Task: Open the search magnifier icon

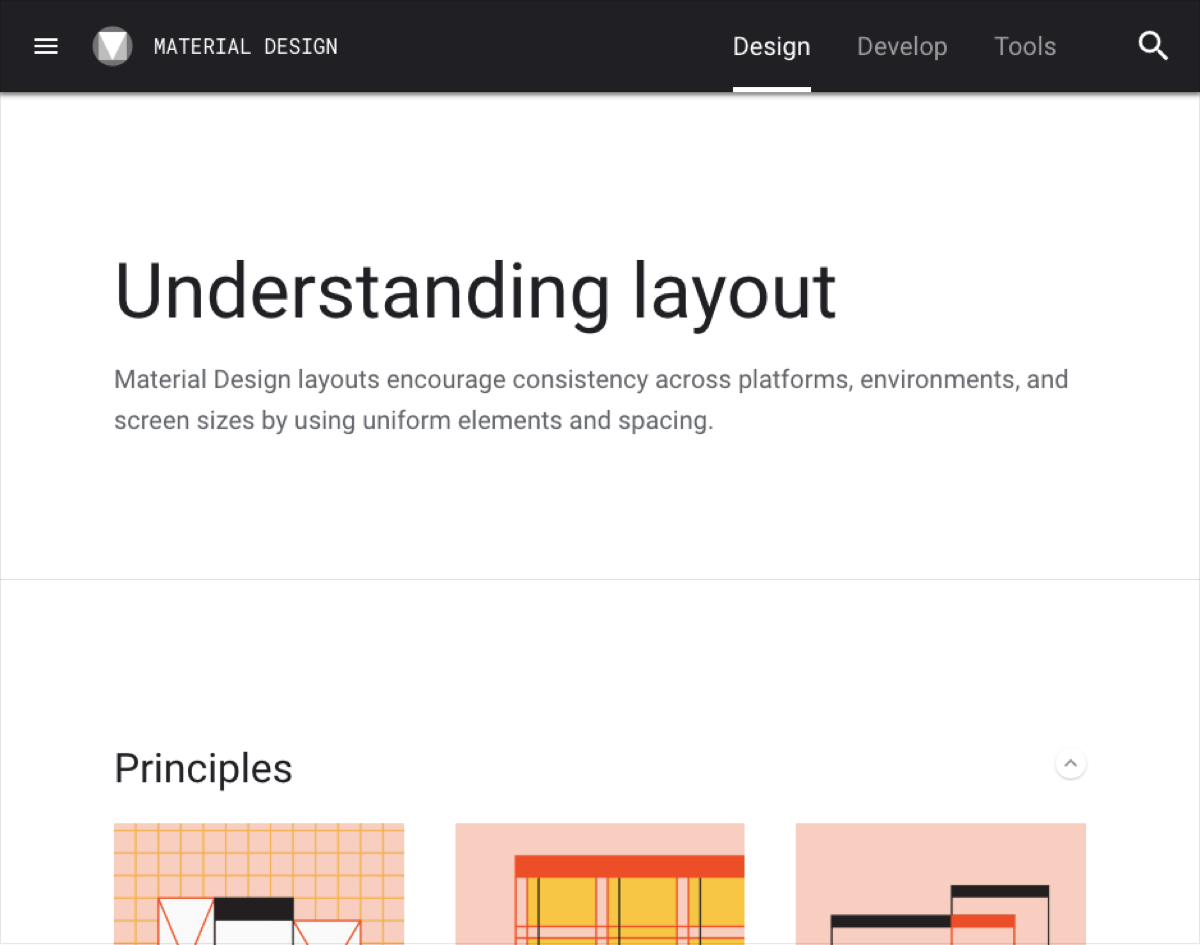Action: tap(1153, 46)
